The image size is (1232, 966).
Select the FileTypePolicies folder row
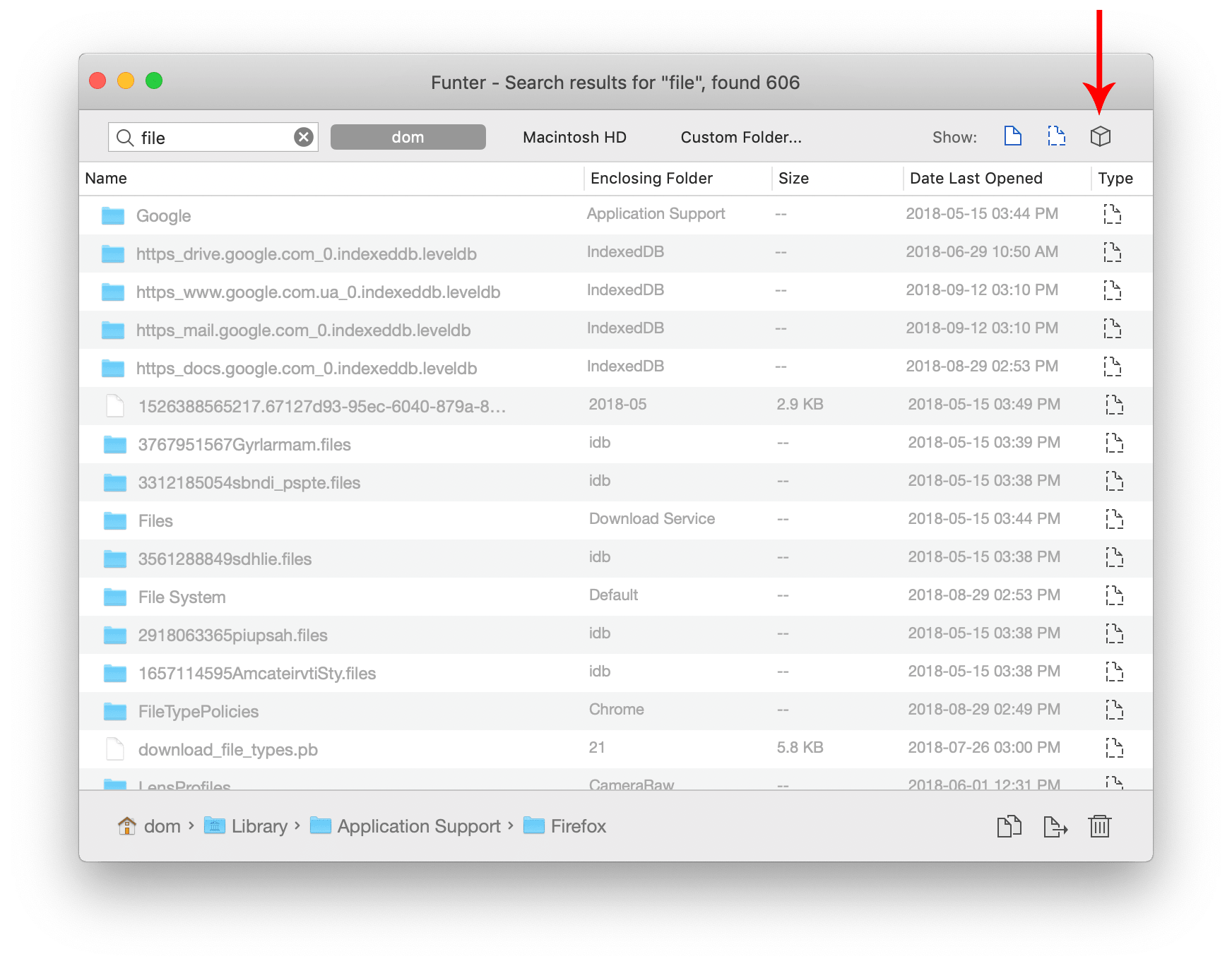tap(616, 711)
